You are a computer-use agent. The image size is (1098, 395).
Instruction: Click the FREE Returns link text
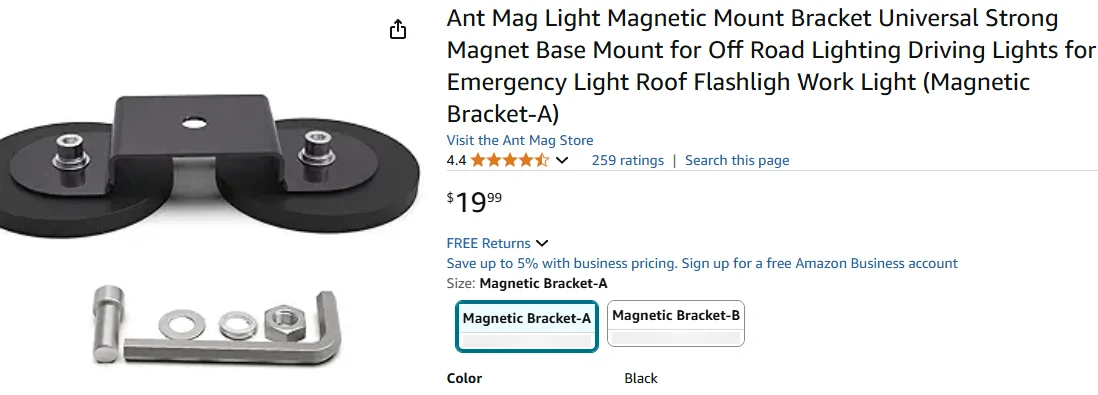[x=489, y=243]
